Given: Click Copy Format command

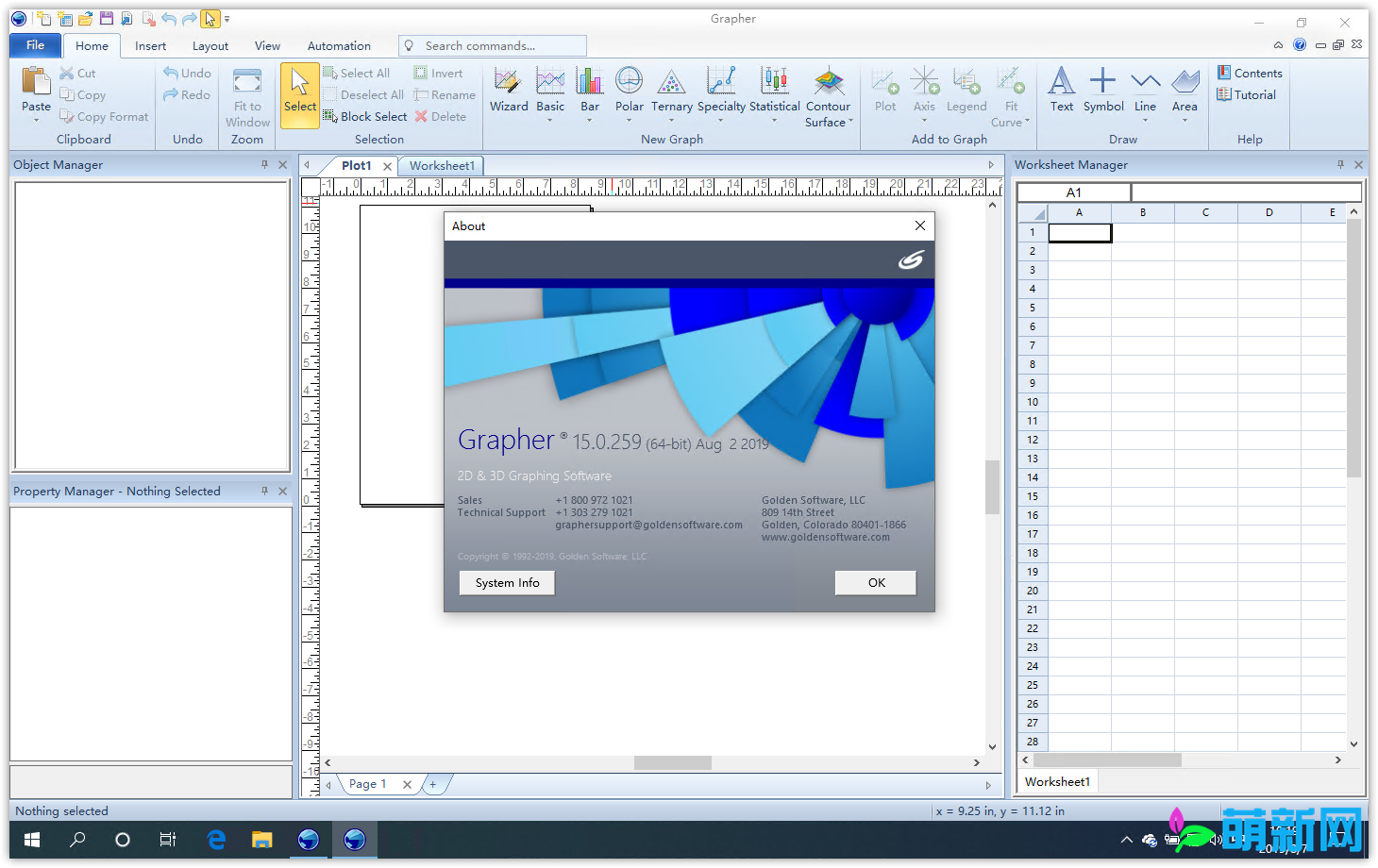Looking at the screenshot, I should click(x=104, y=116).
